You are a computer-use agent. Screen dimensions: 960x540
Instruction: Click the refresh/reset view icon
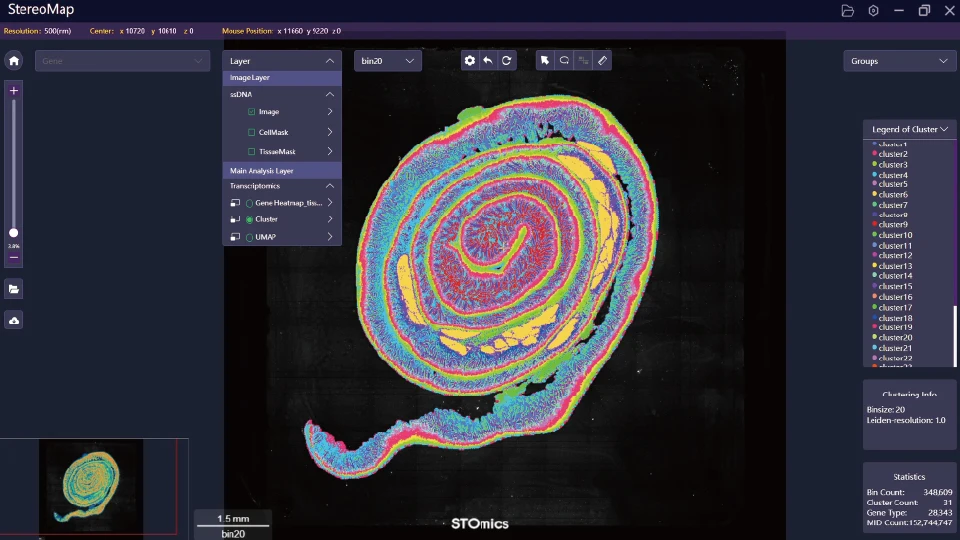507,61
